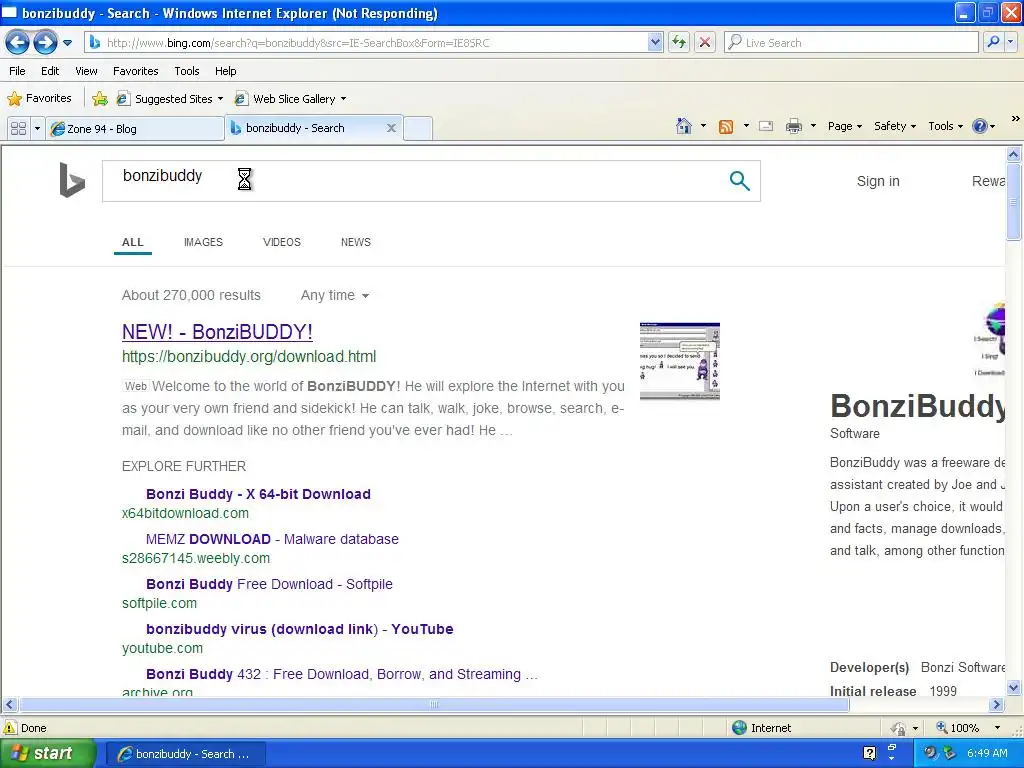Open the Tools command bar menu

click(x=945, y=126)
